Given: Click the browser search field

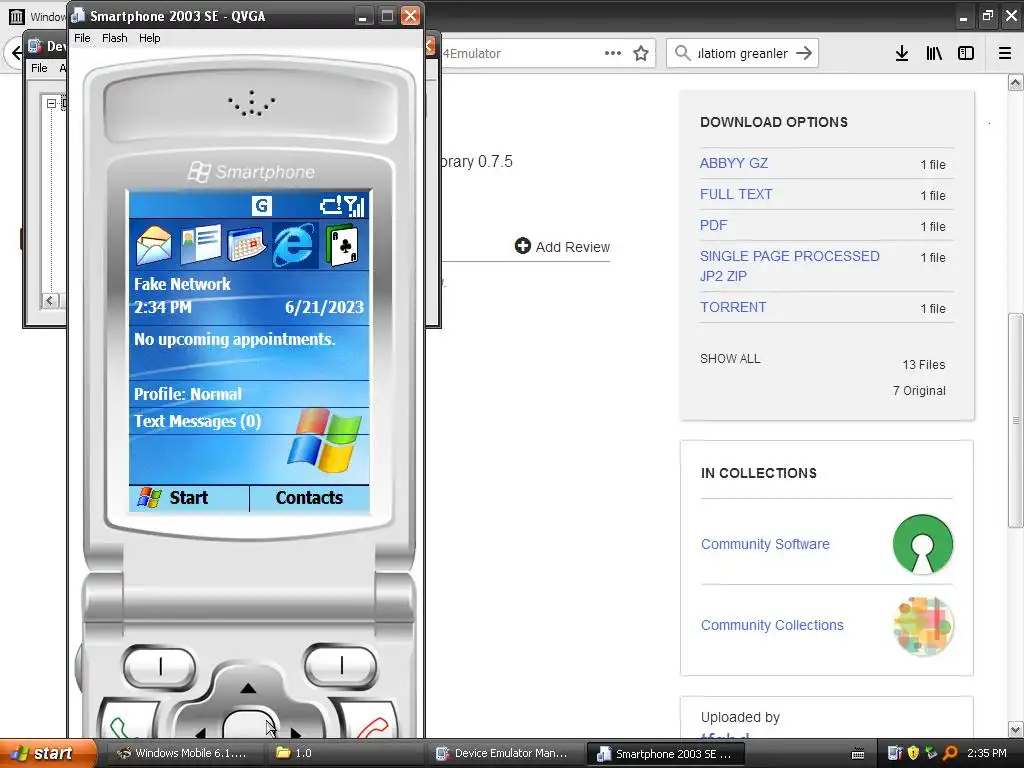Looking at the screenshot, I should [743, 53].
